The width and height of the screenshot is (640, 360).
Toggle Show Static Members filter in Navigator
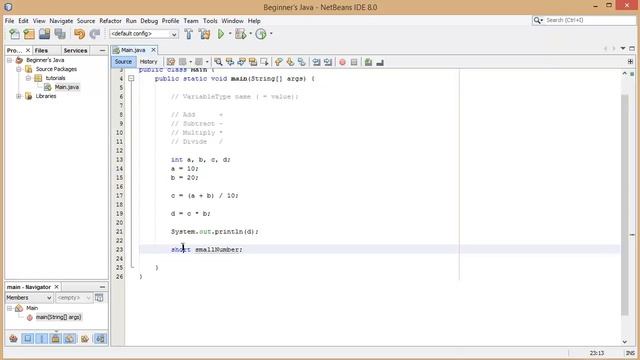42,338
